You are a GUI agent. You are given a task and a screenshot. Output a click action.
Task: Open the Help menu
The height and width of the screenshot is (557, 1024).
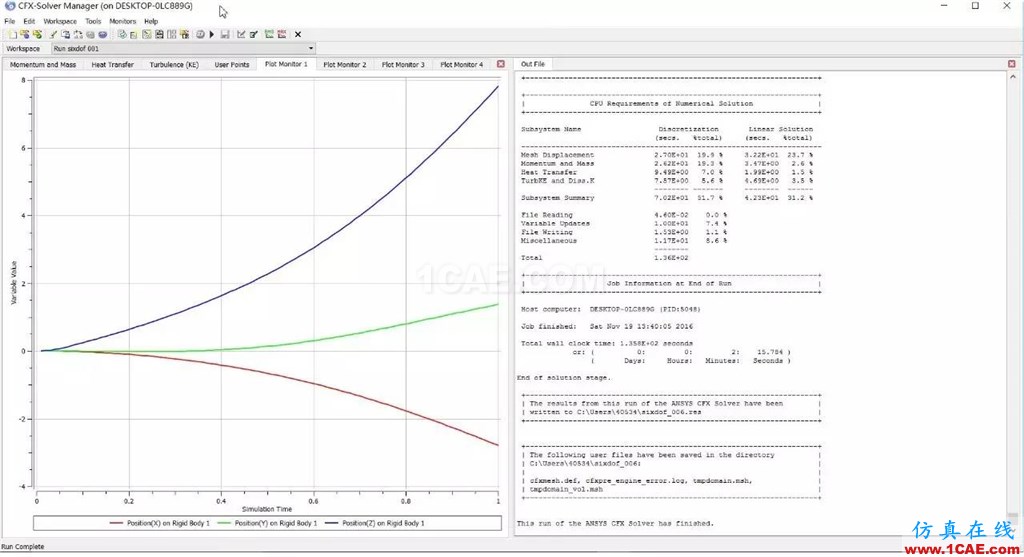(x=151, y=21)
